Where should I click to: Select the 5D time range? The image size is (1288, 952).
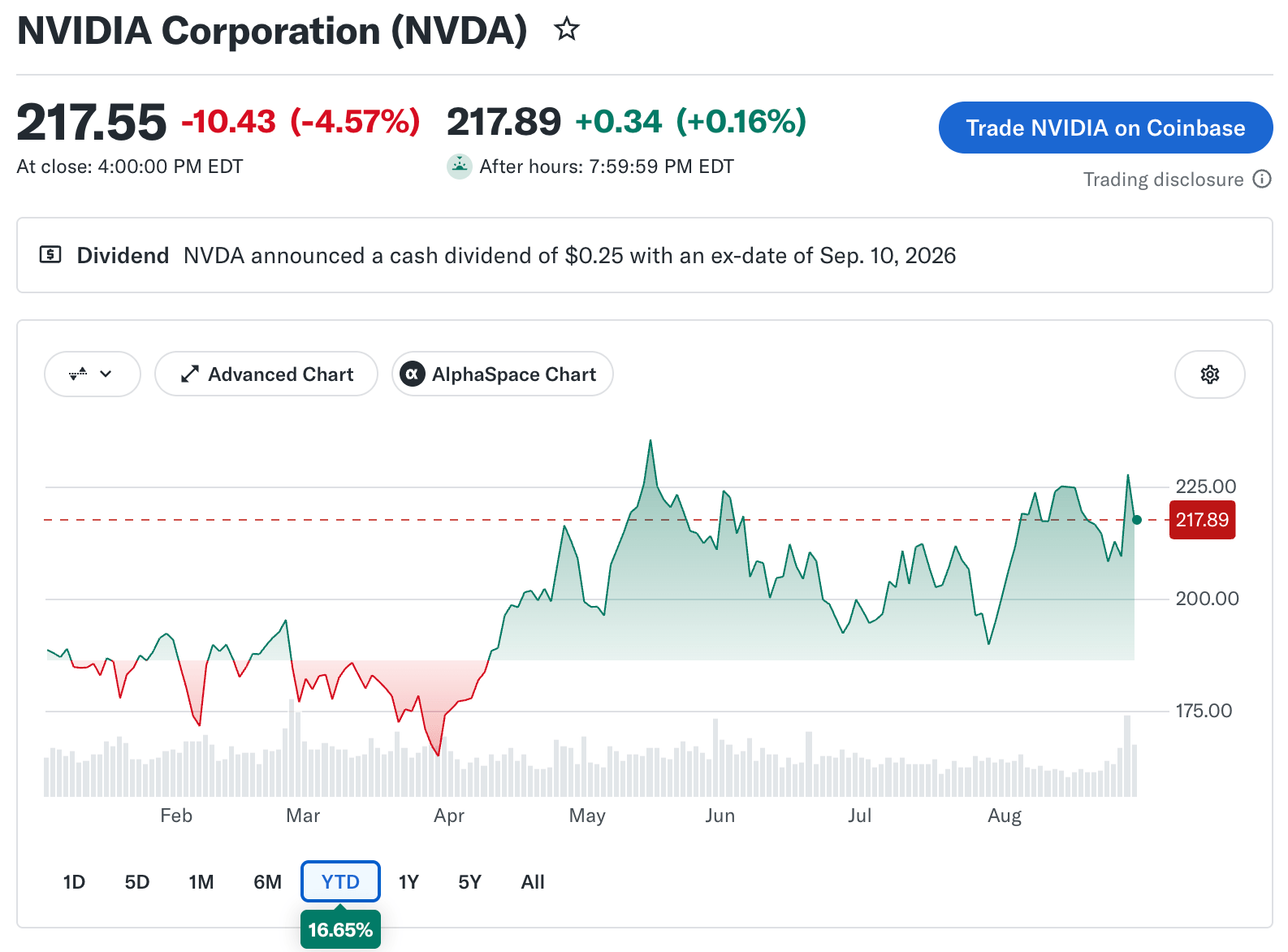[x=137, y=882]
